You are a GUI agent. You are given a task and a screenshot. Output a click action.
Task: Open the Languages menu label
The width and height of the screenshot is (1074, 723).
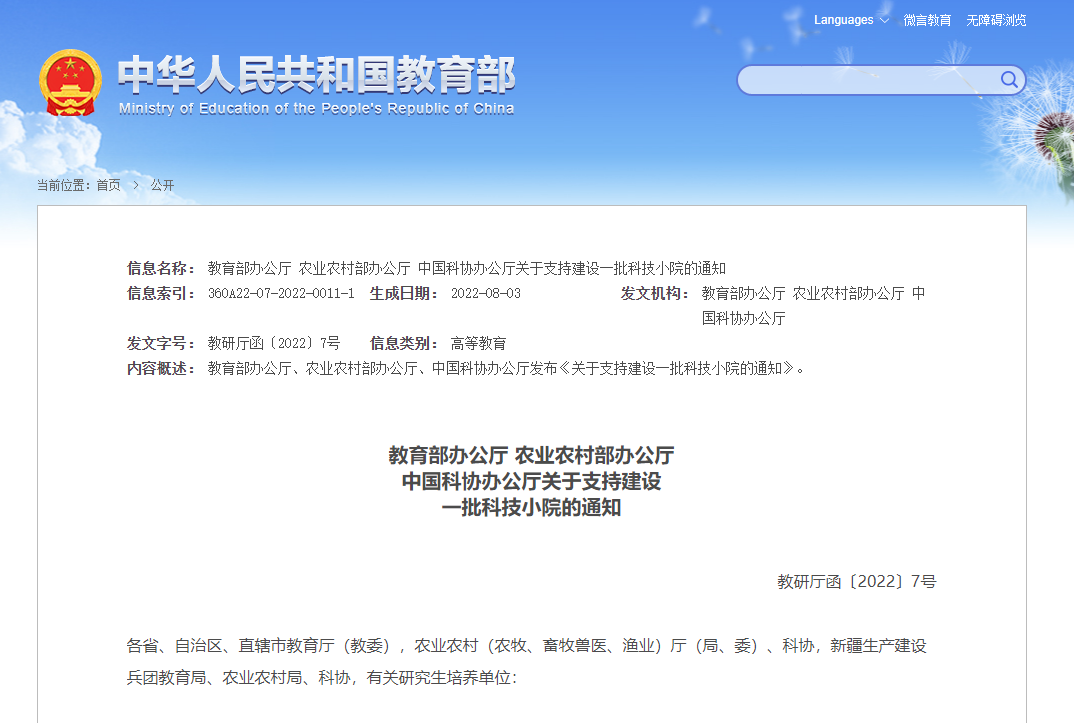[x=843, y=20]
